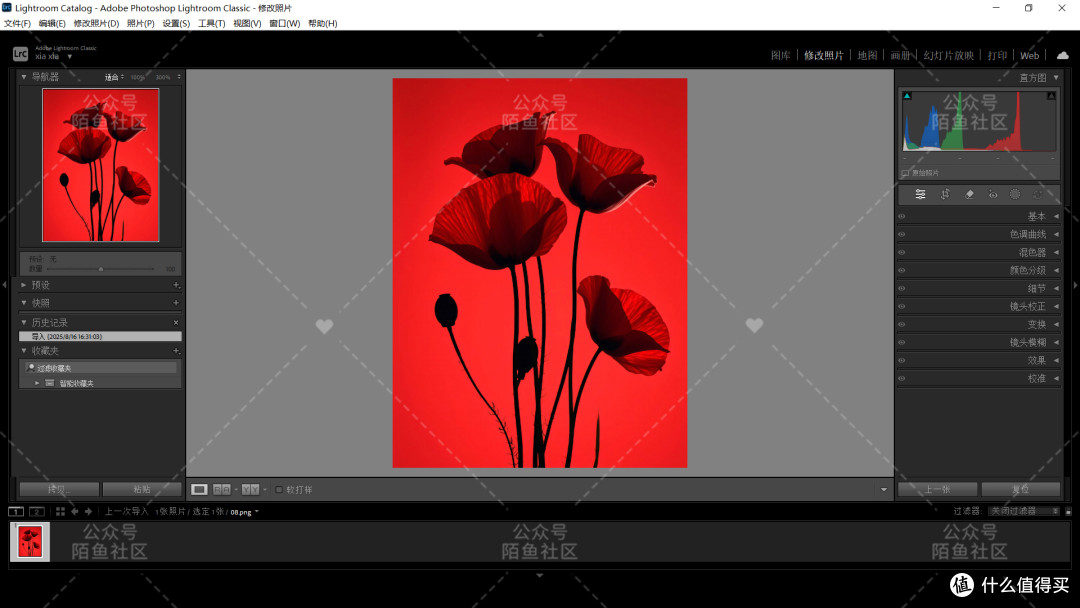This screenshot has height=608, width=1080.
Task: Toggle visibility eye for 细节 panel
Action: (x=902, y=288)
